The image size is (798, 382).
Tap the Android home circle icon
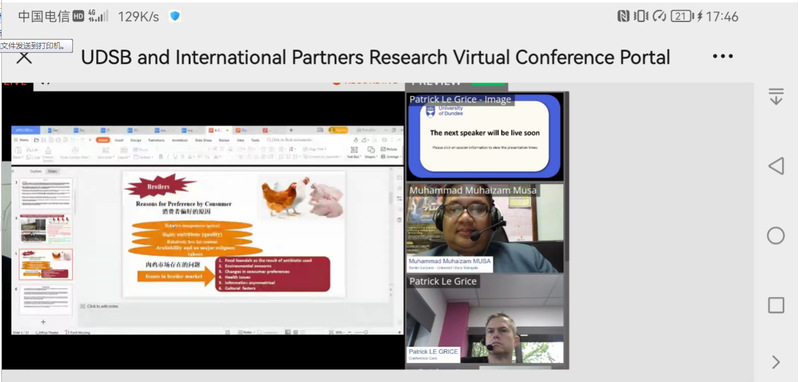[776, 236]
